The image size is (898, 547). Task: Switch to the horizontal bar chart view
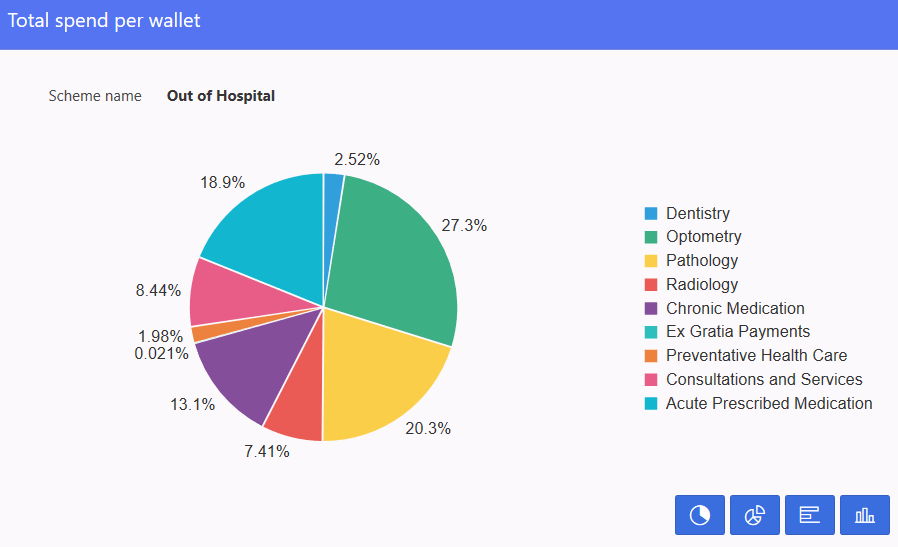810,515
